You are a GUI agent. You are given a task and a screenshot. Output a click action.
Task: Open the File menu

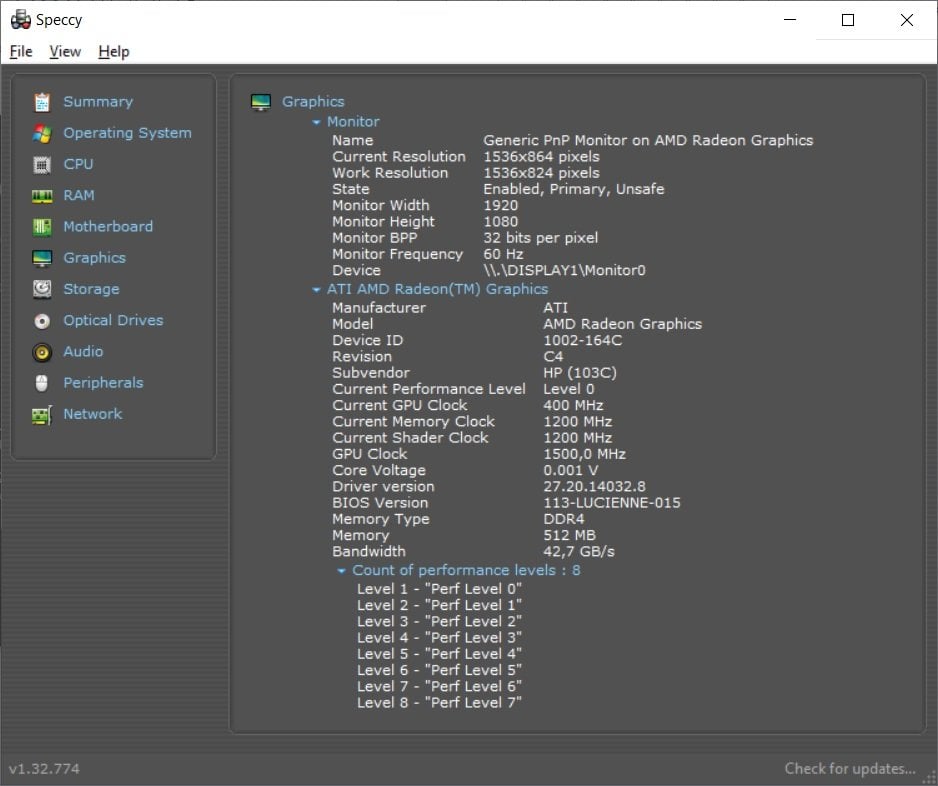pyautogui.click(x=21, y=52)
